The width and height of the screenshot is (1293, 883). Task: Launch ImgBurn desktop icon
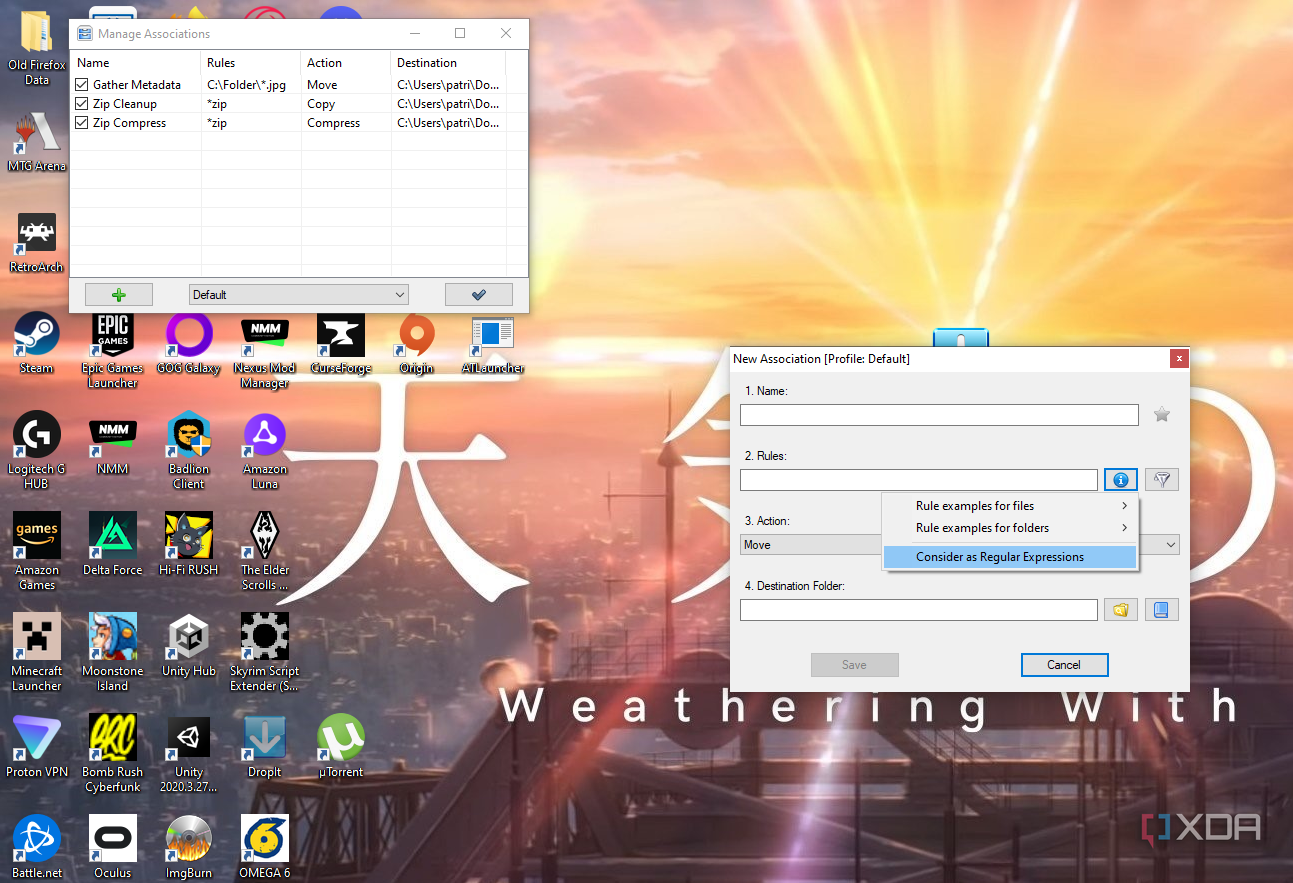pos(189,848)
